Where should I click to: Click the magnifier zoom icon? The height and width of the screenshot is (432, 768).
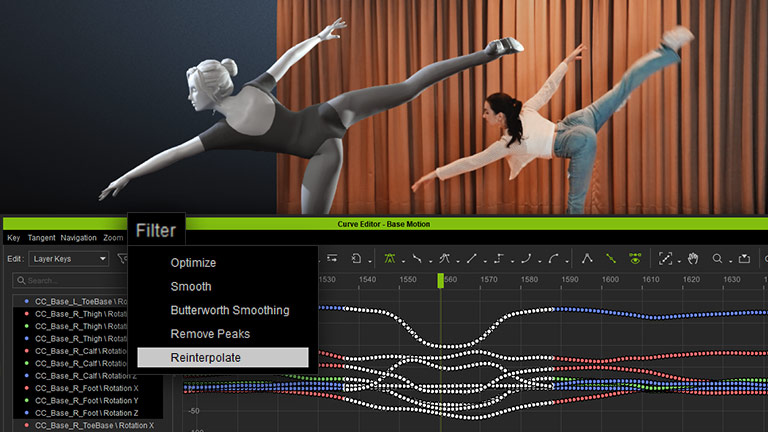tap(717, 258)
